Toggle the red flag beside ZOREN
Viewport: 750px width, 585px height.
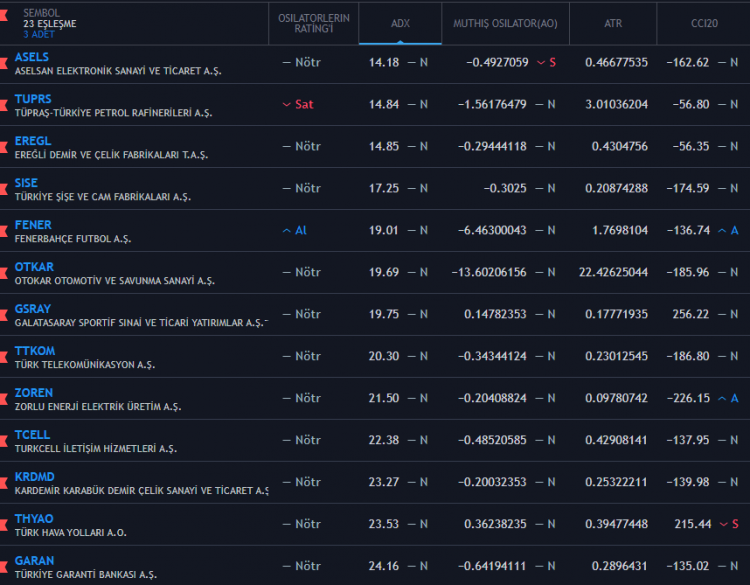(x=3, y=399)
